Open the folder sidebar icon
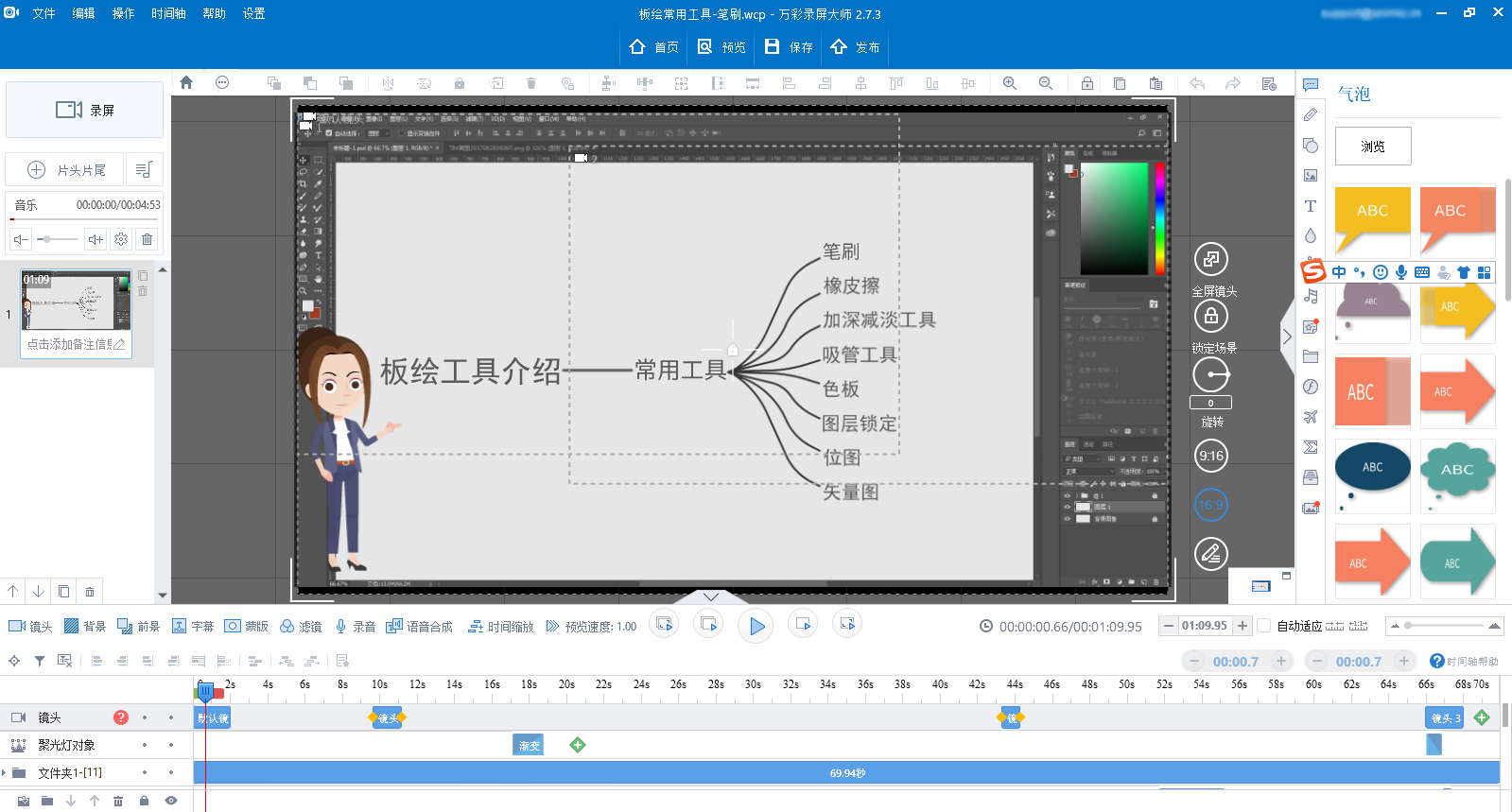Image resolution: width=1512 pixels, height=812 pixels. 1311,356
